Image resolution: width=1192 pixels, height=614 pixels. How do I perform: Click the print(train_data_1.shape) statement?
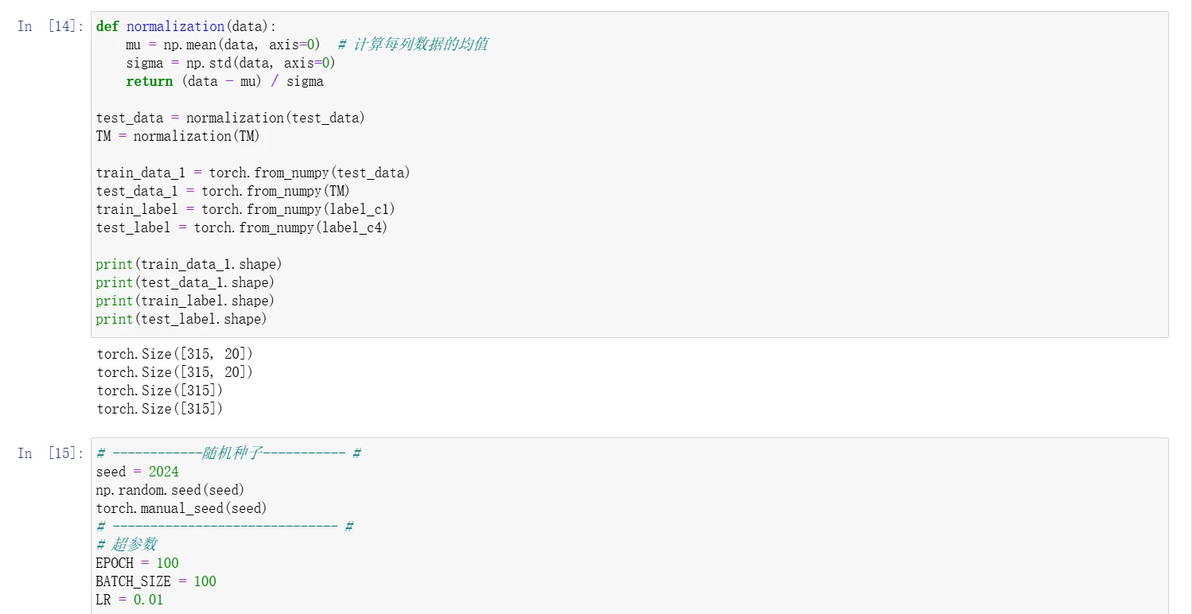[x=189, y=264]
